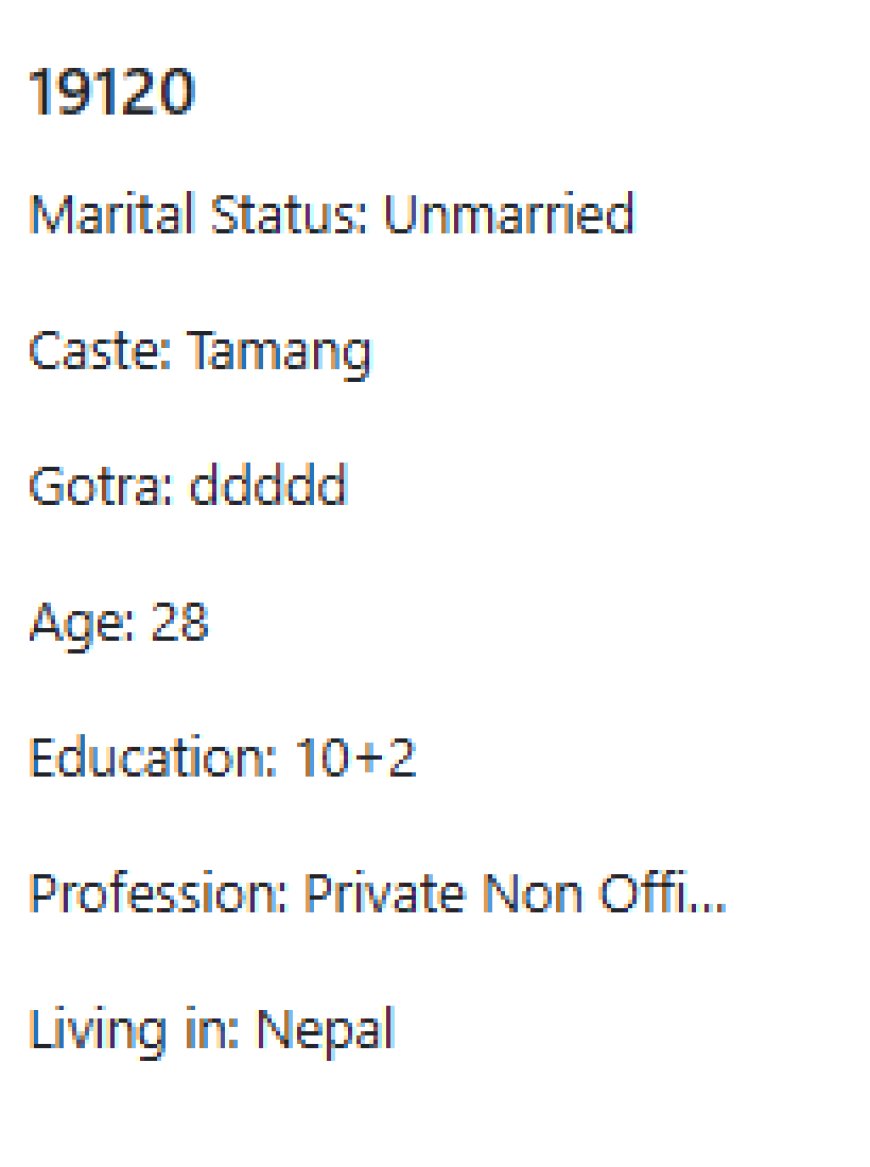Select the "Unmarried" status value
This screenshot has width=870, height=1167.
coord(509,214)
